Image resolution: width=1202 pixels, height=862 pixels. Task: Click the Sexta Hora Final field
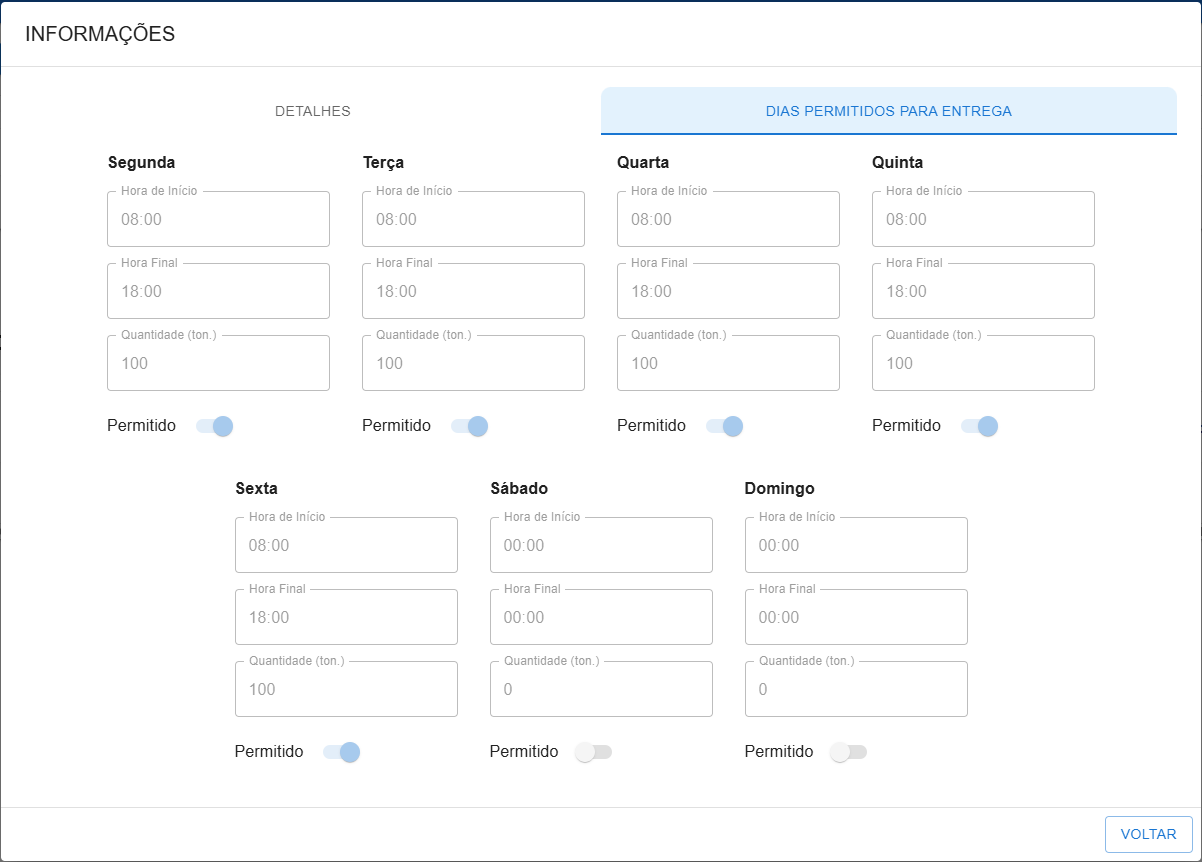(x=346, y=617)
